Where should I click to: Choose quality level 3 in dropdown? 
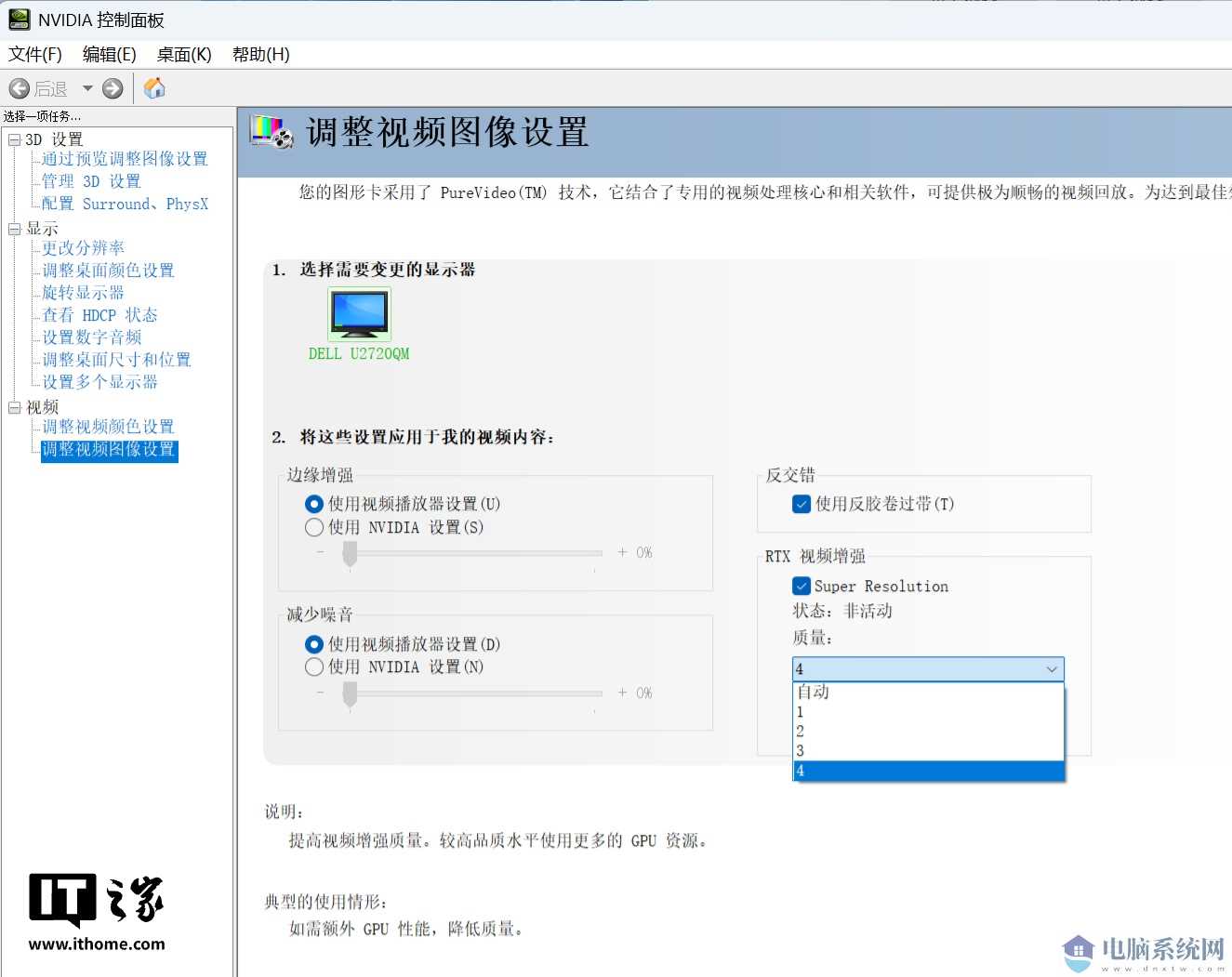point(928,751)
